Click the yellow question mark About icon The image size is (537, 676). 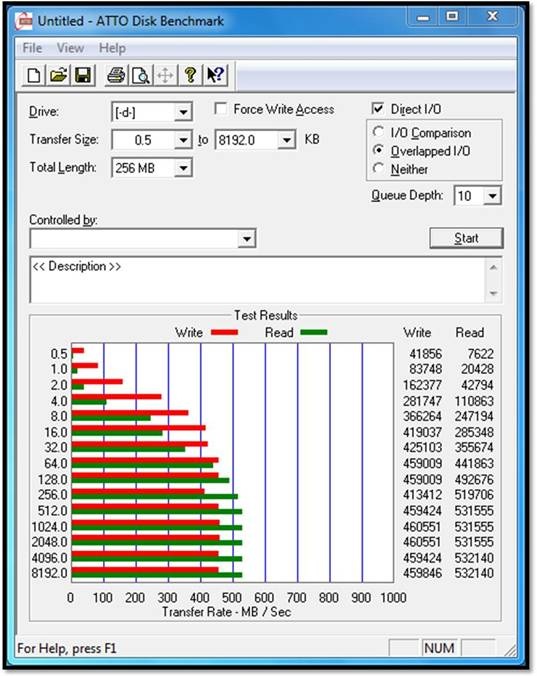coord(190,75)
